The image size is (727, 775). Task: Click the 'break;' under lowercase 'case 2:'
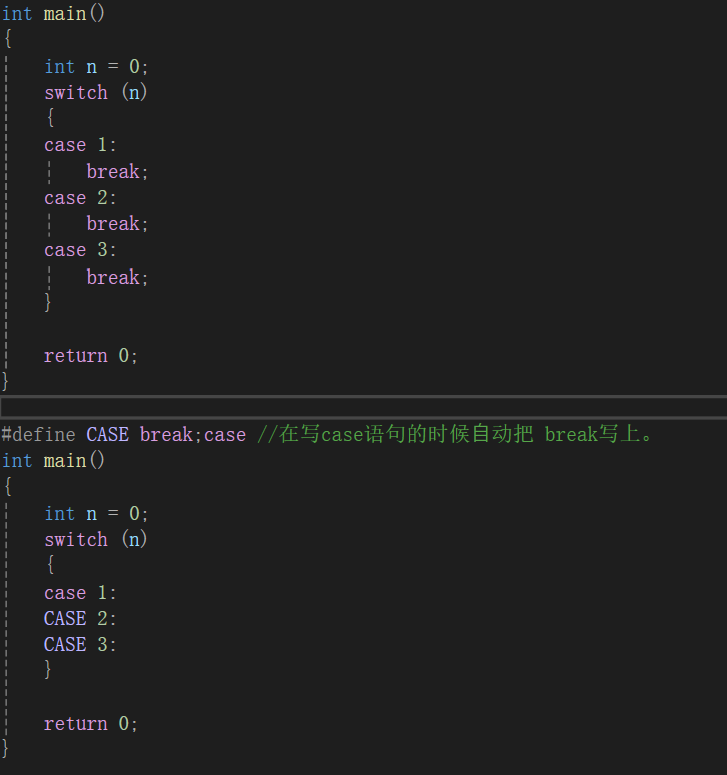(117, 223)
